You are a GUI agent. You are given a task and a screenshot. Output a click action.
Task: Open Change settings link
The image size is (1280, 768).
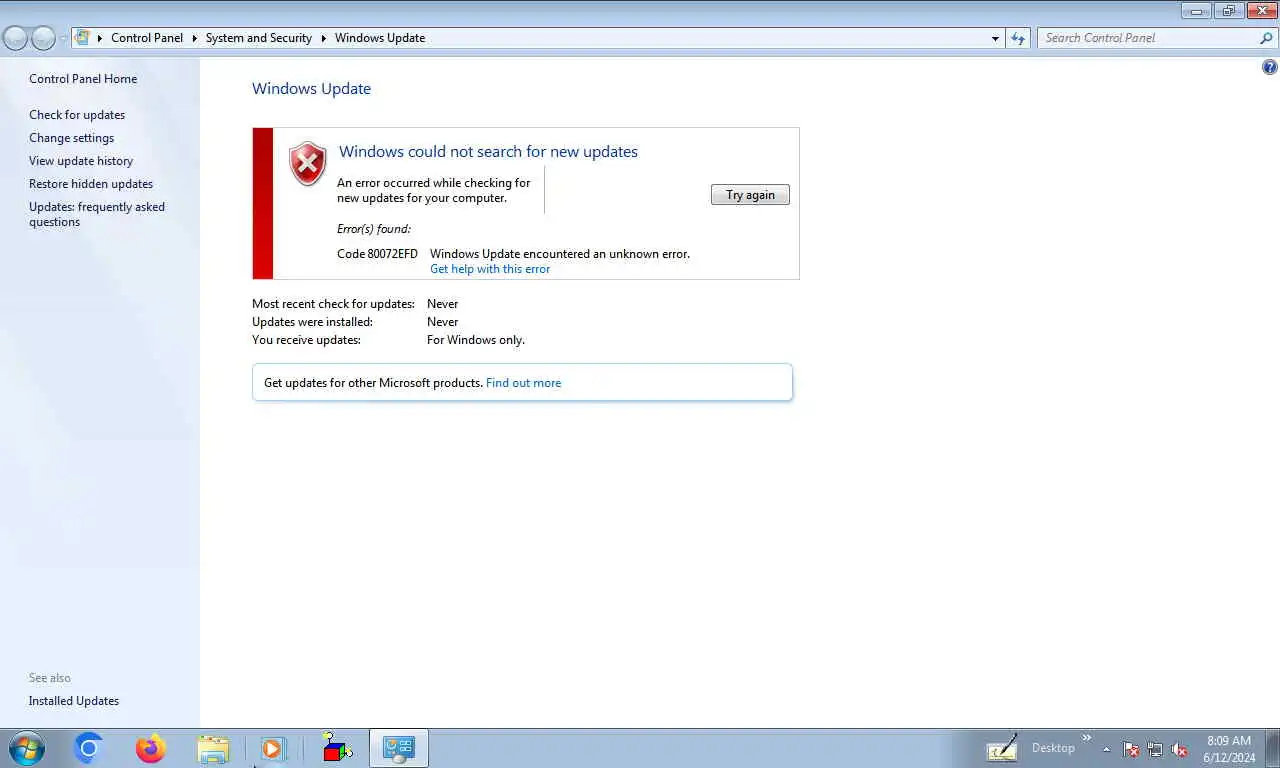(x=71, y=138)
